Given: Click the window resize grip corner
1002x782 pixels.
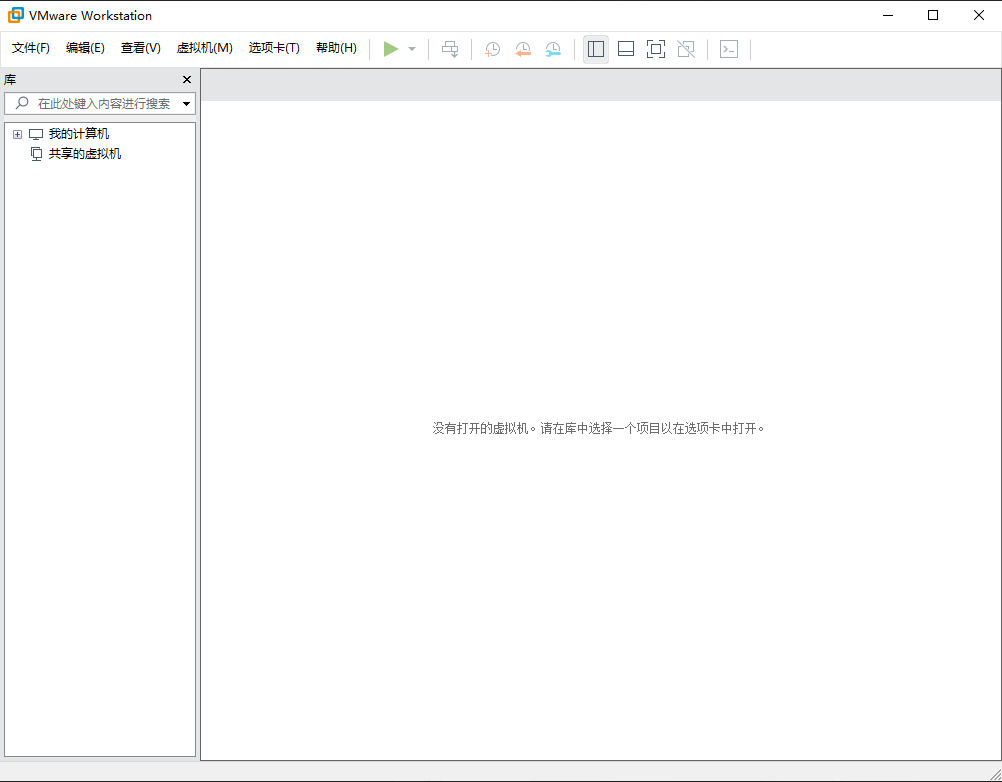Looking at the screenshot, I should coord(994,774).
